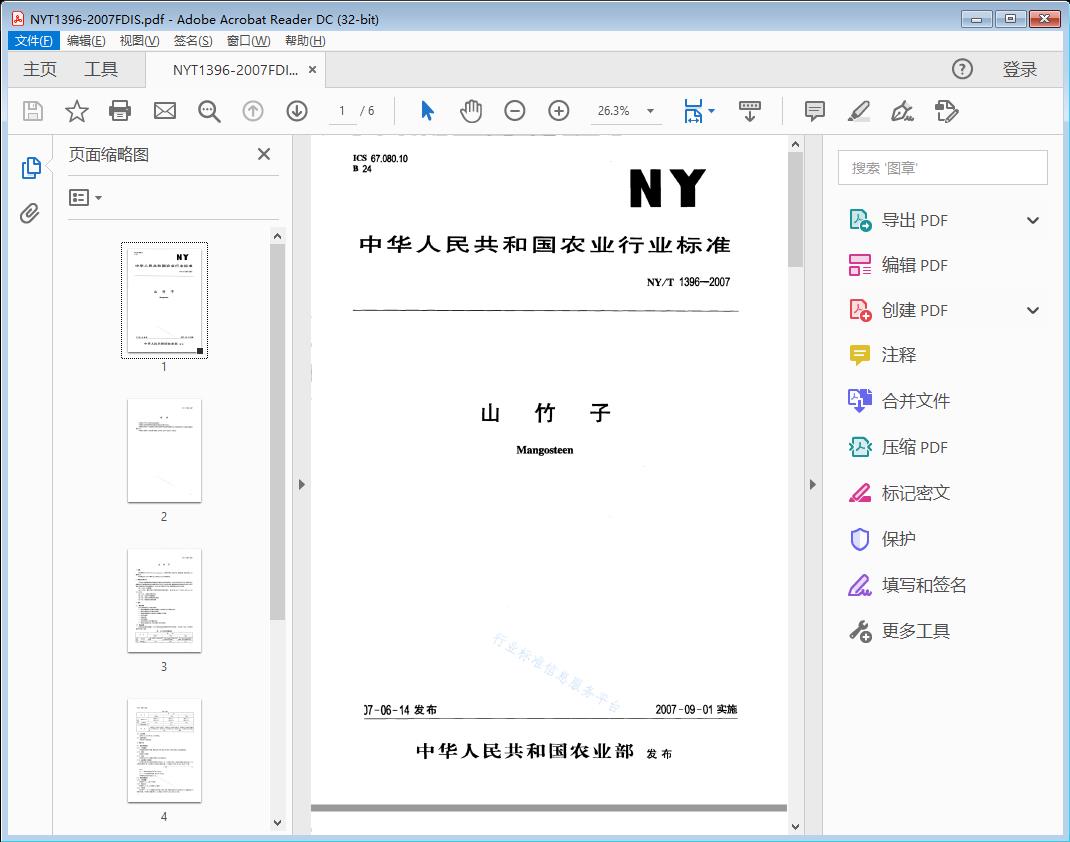Expand the 导出 PDF section chevron
The width and height of the screenshot is (1070, 842).
(x=1033, y=221)
